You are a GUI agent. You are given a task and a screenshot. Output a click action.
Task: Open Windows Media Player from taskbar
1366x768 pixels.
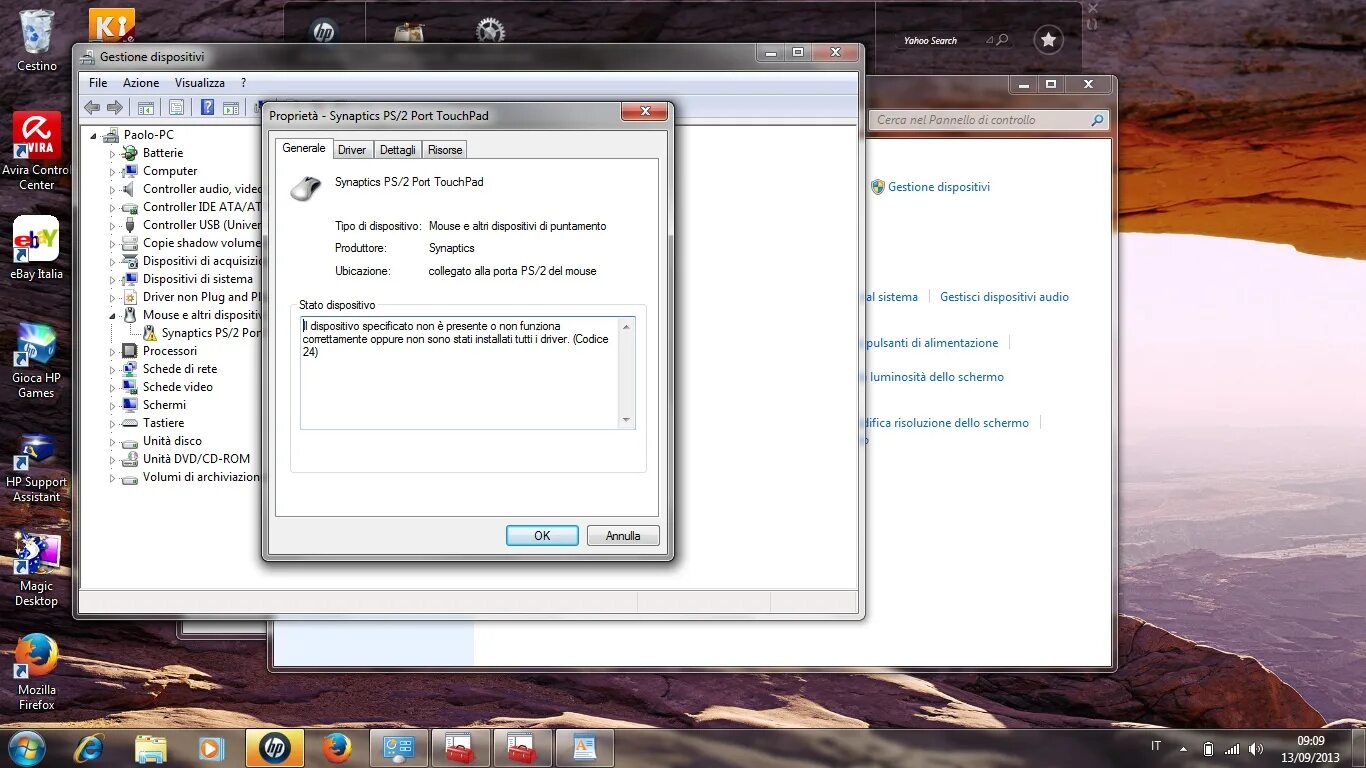tap(212, 748)
